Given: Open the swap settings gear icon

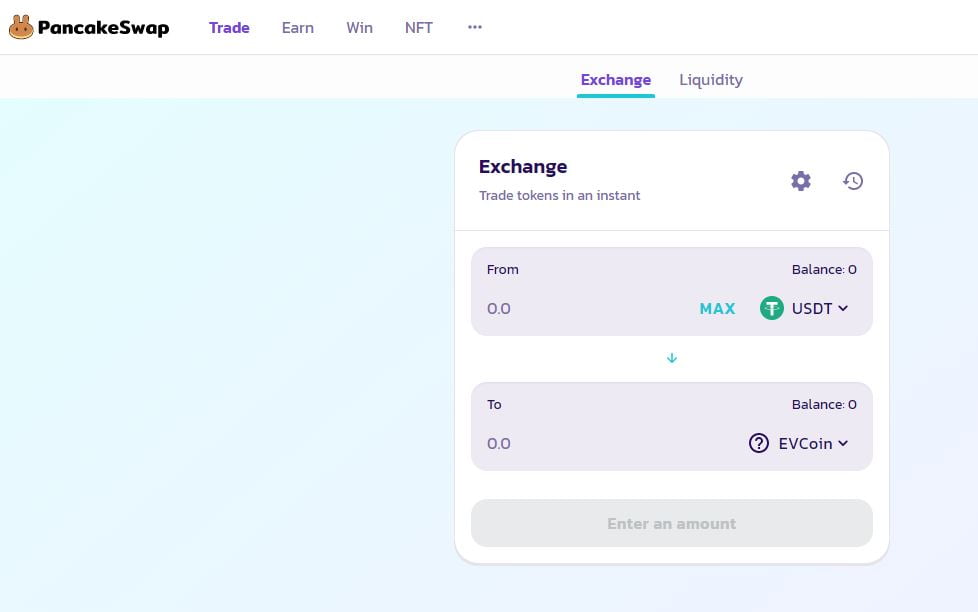Looking at the screenshot, I should coord(801,181).
